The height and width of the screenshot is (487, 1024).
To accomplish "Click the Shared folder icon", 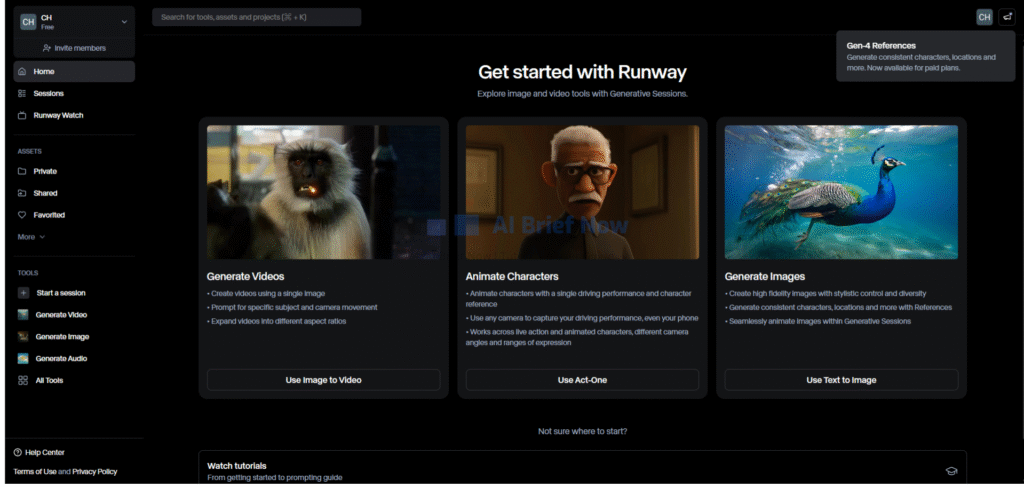I will pyautogui.click(x=22, y=193).
